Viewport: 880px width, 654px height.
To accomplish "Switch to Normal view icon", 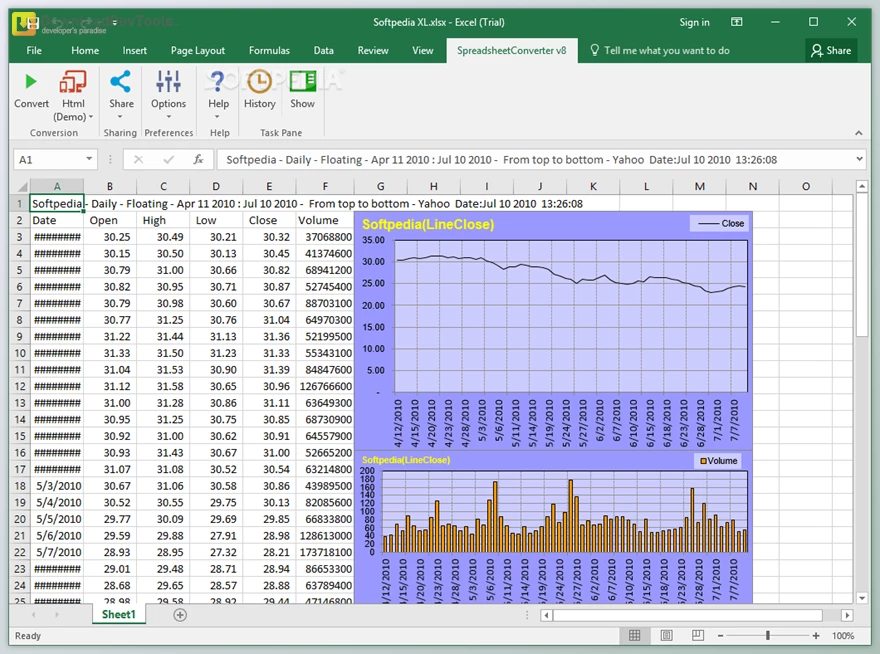I will (x=635, y=635).
